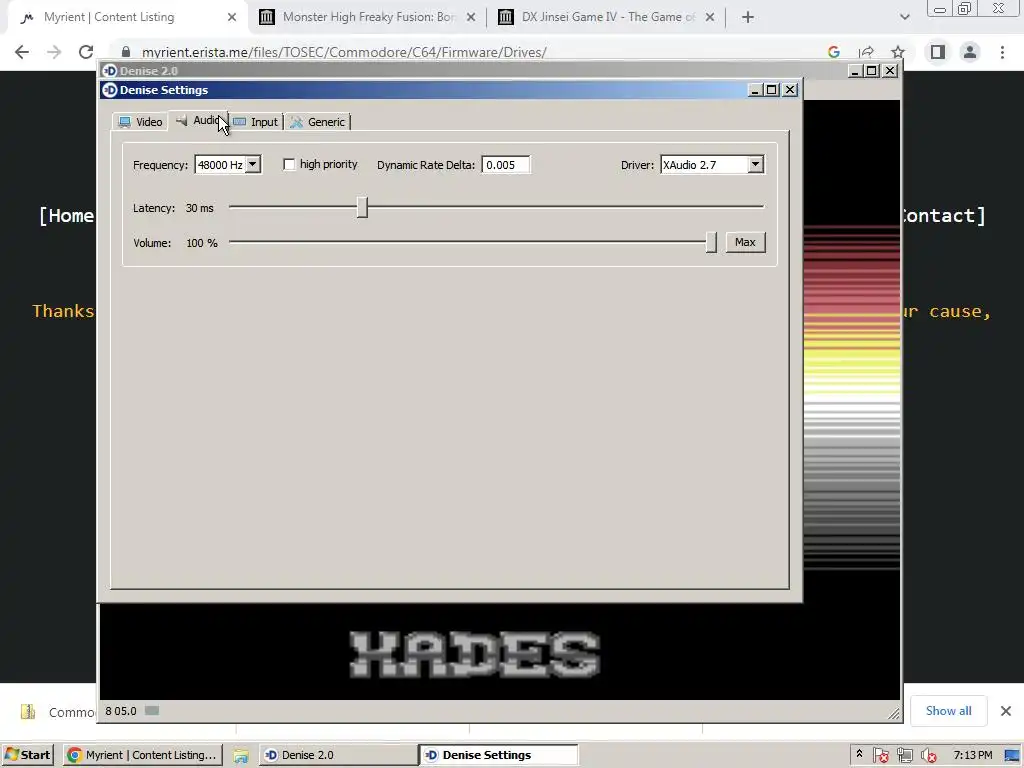Set volume with the Max button
This screenshot has height=768, width=1024.
coord(745,242)
